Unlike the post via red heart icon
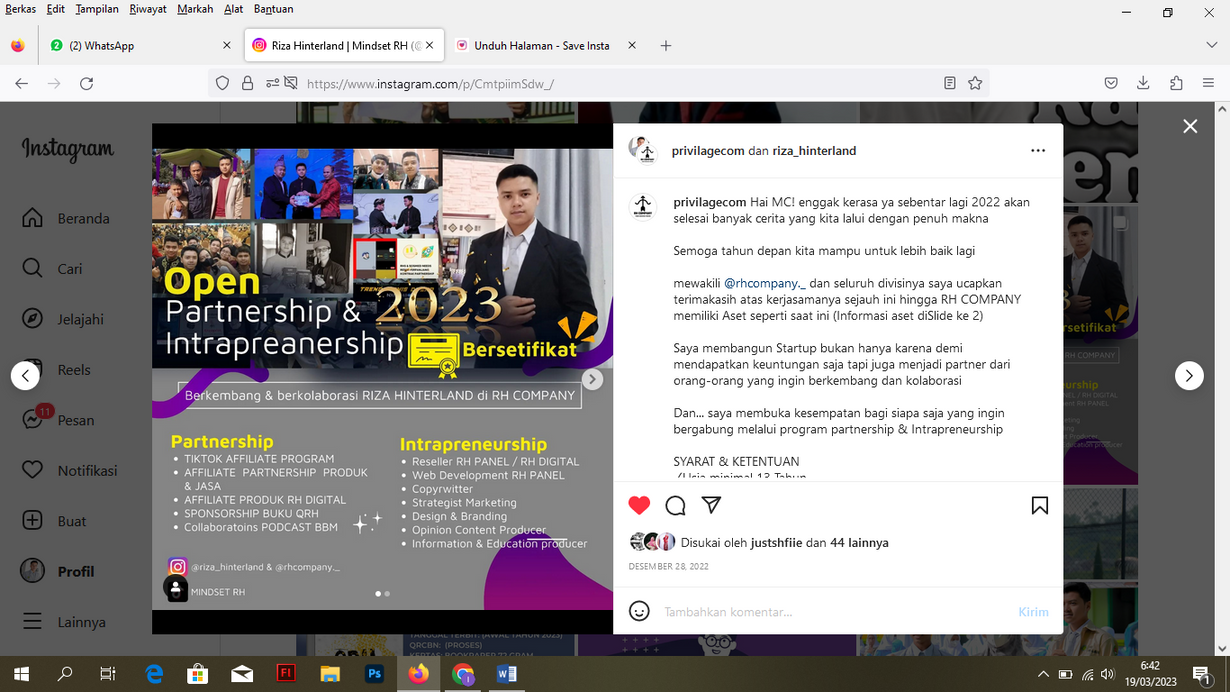The width and height of the screenshot is (1230, 692). pos(639,505)
